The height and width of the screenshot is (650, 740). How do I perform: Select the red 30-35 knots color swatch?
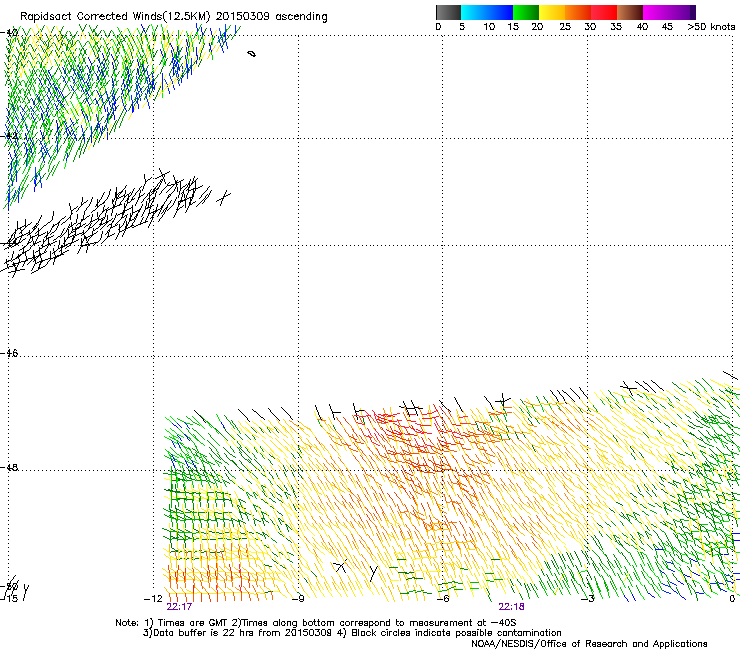(x=604, y=12)
